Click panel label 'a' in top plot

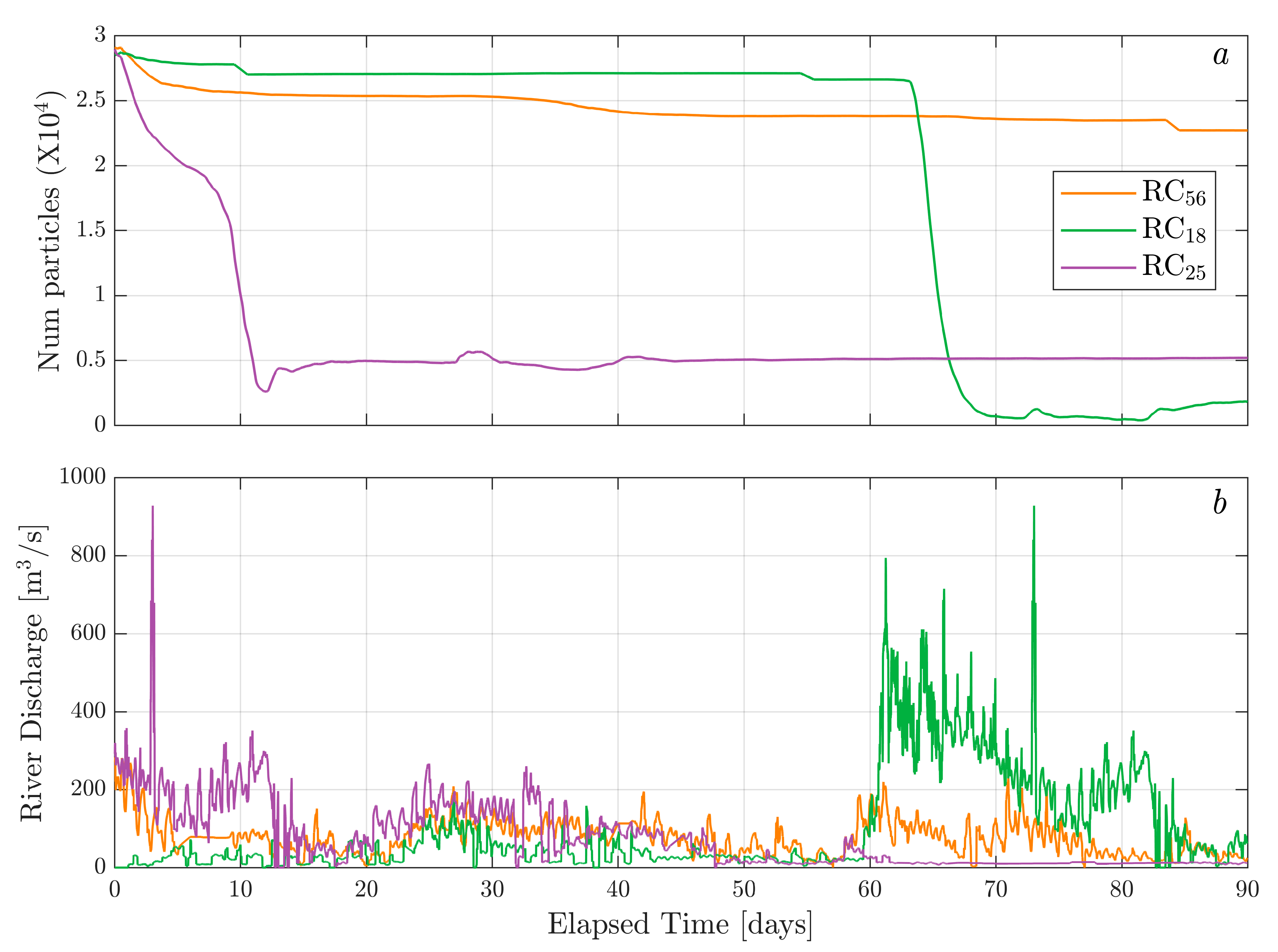point(1220,56)
